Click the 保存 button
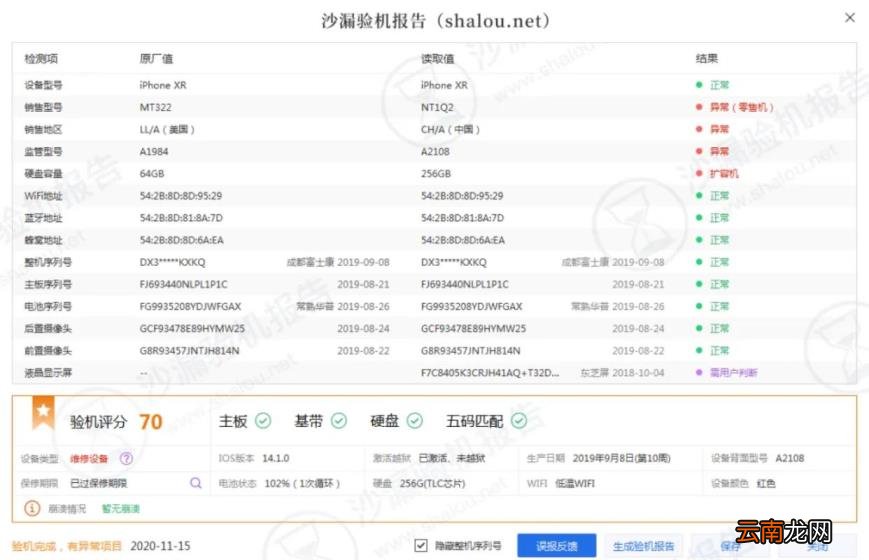The width and height of the screenshot is (869, 560). click(730, 547)
